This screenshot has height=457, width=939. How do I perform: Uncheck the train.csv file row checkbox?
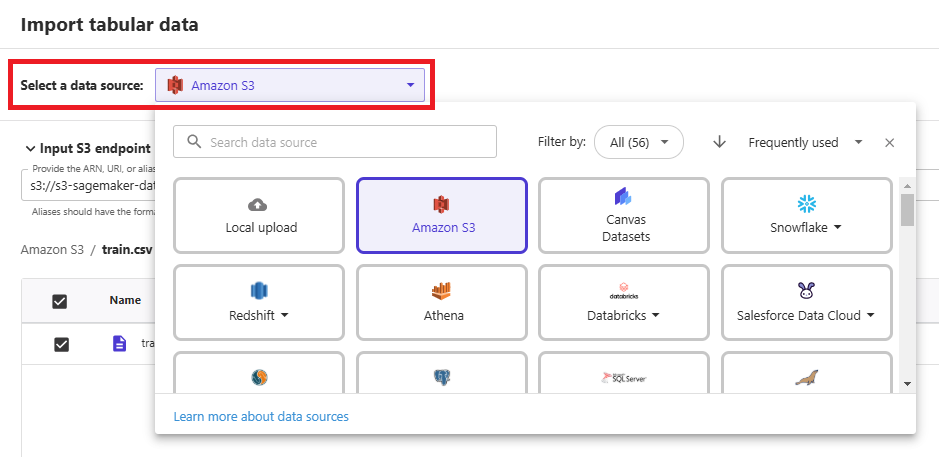click(x=62, y=344)
